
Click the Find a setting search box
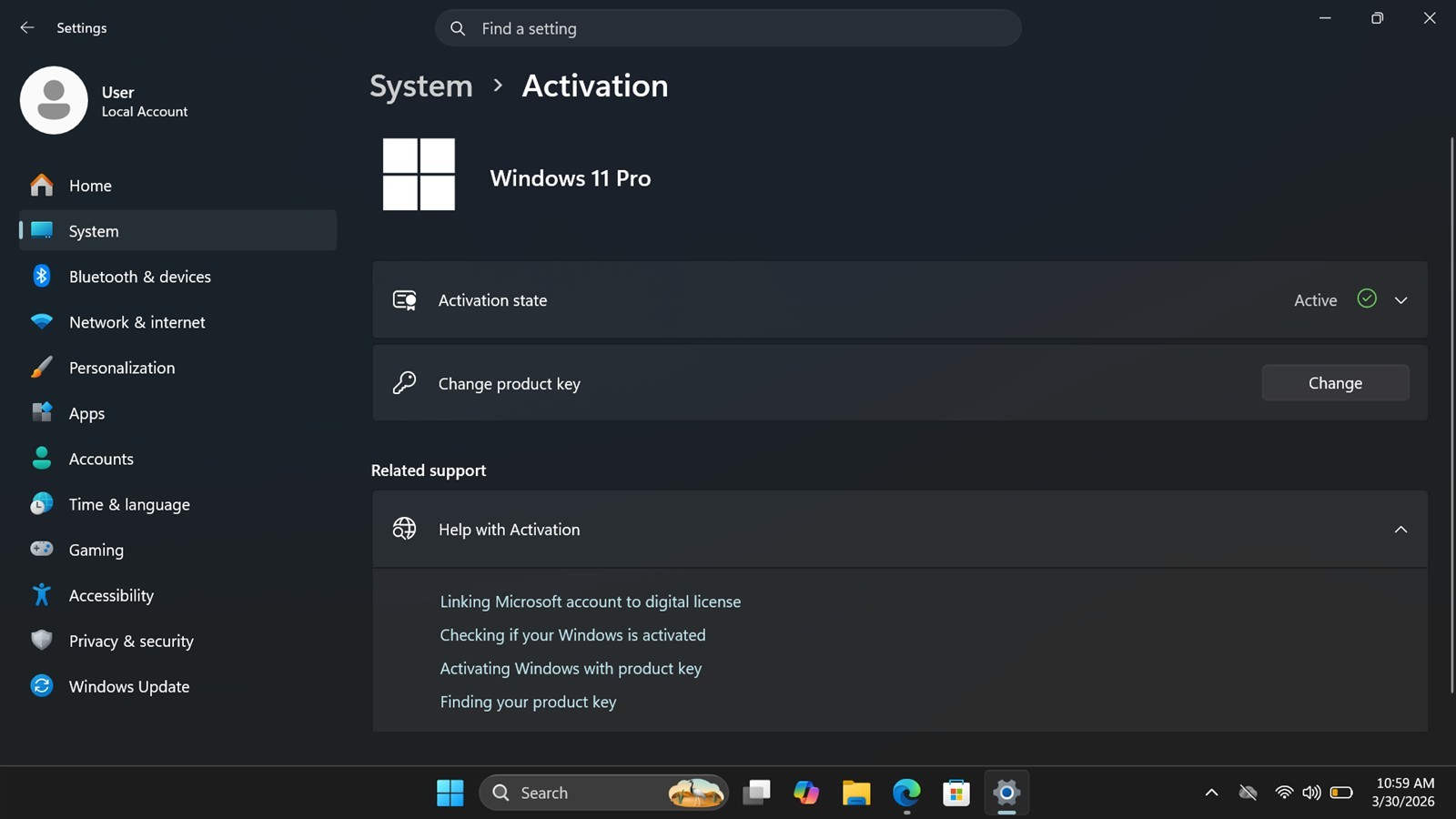pyautogui.click(x=728, y=28)
